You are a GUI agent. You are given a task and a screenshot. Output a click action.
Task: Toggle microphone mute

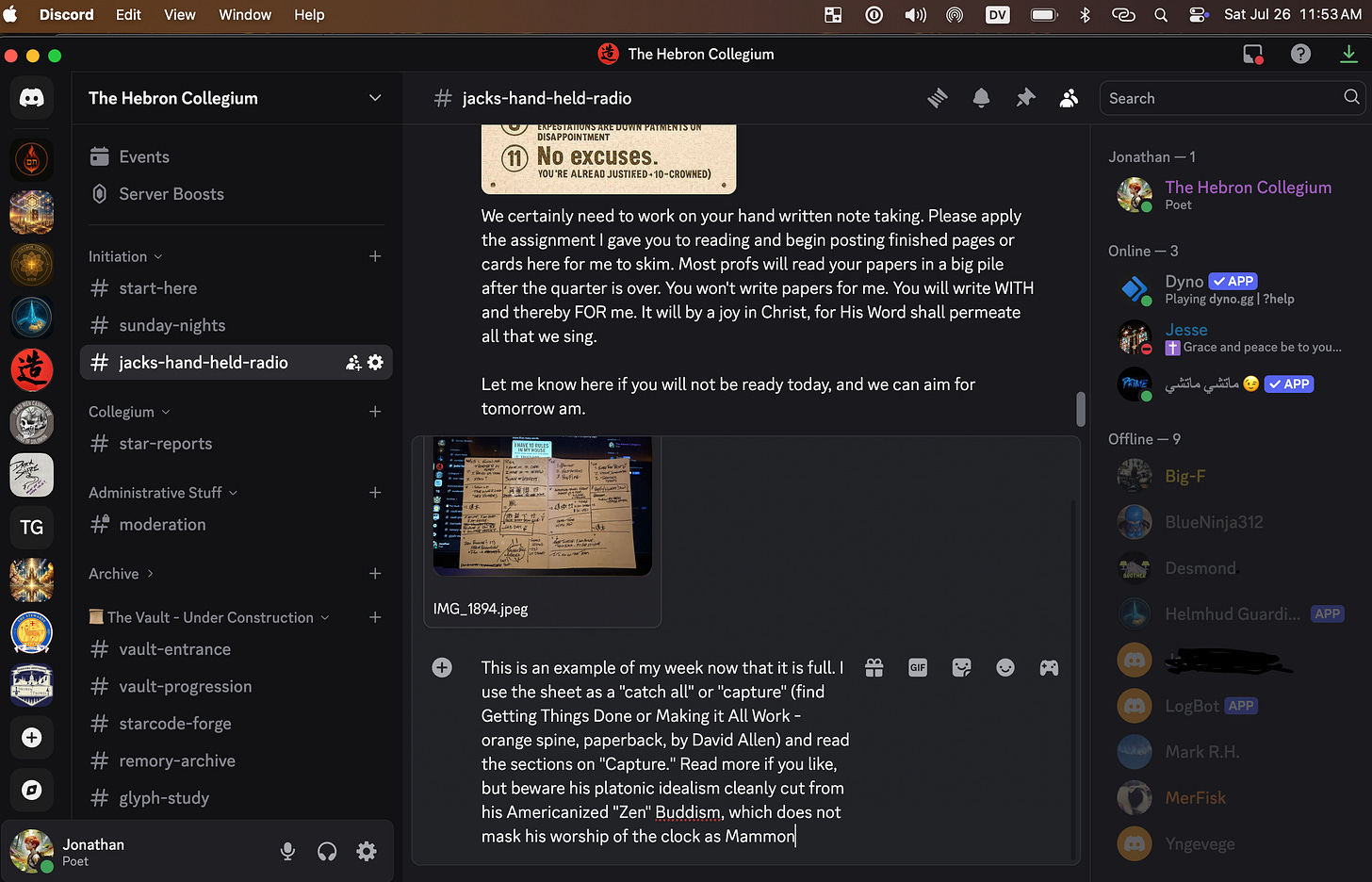point(288,852)
